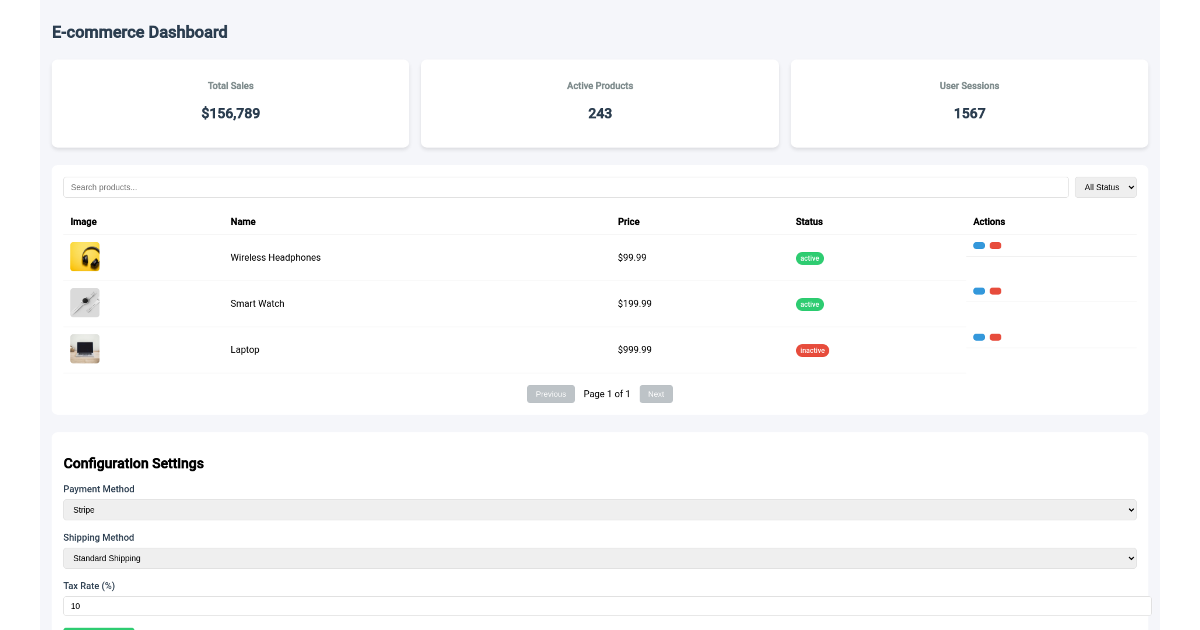Open the Wireless Headphones product image

pos(85,256)
